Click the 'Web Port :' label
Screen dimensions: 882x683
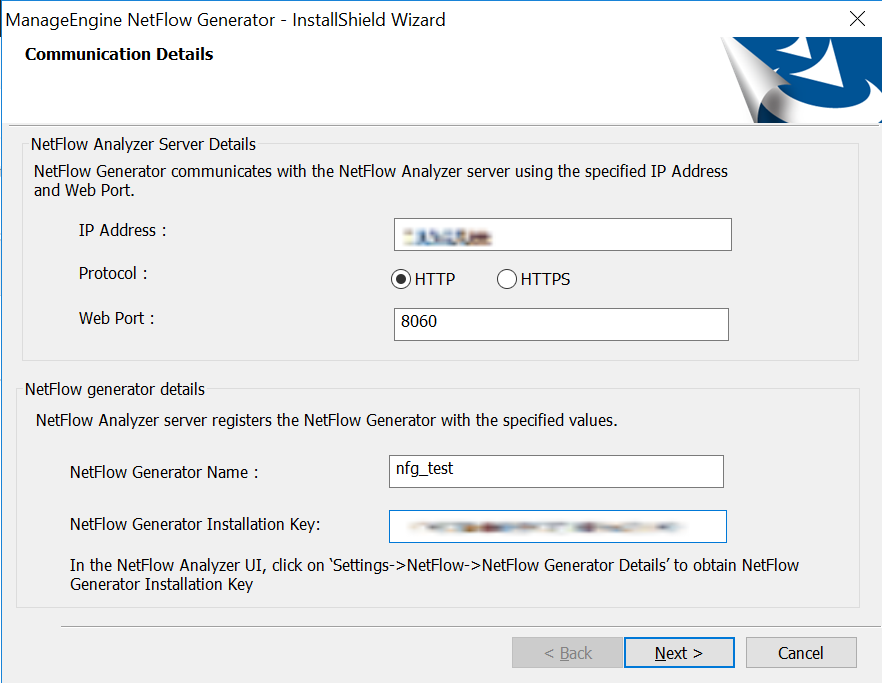coord(116,319)
